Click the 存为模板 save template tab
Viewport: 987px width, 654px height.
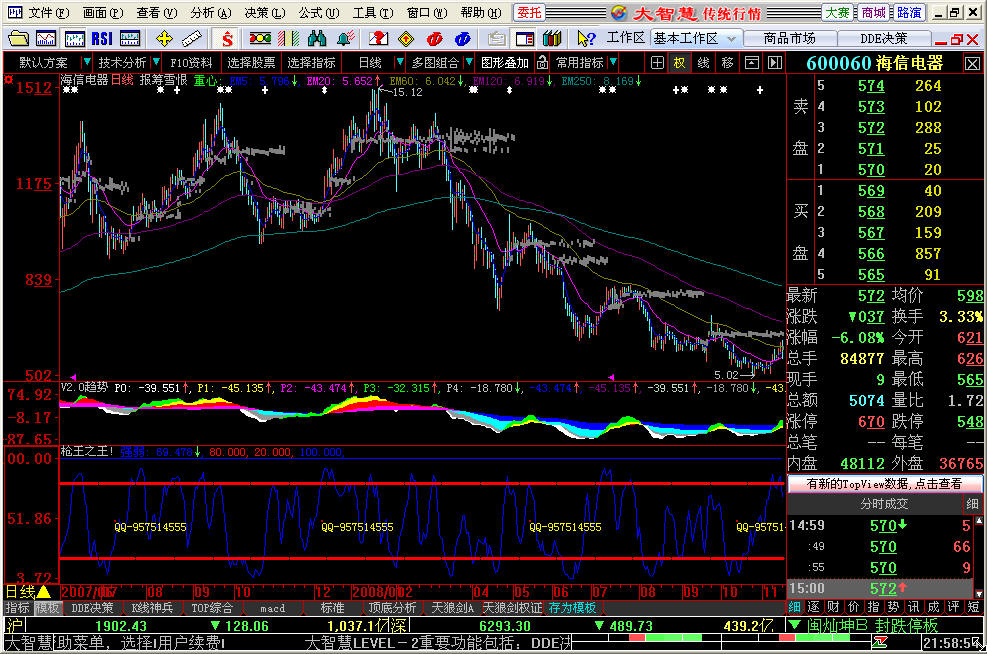[572, 608]
